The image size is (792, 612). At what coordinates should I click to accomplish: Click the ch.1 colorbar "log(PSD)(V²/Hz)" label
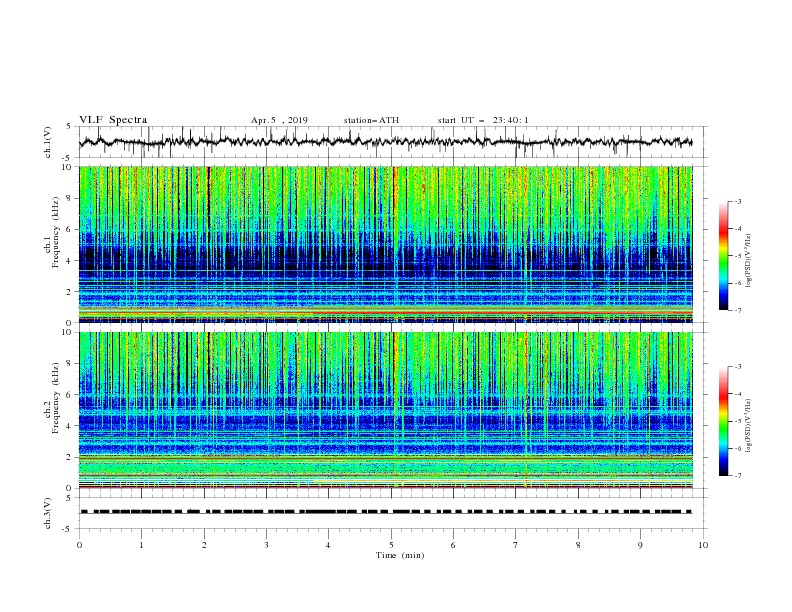coord(749,261)
